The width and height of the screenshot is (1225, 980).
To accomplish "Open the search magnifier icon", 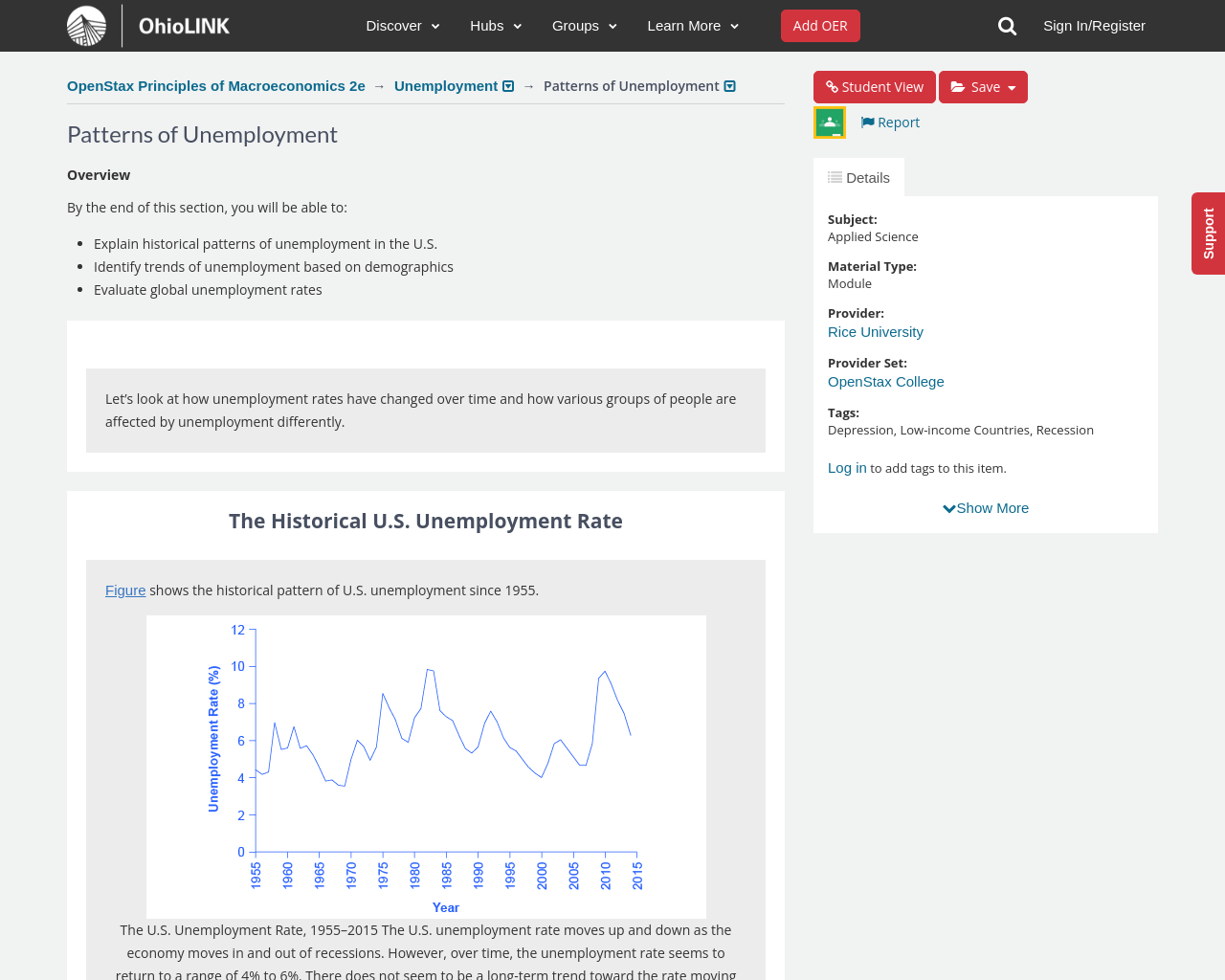I will [x=1007, y=26].
